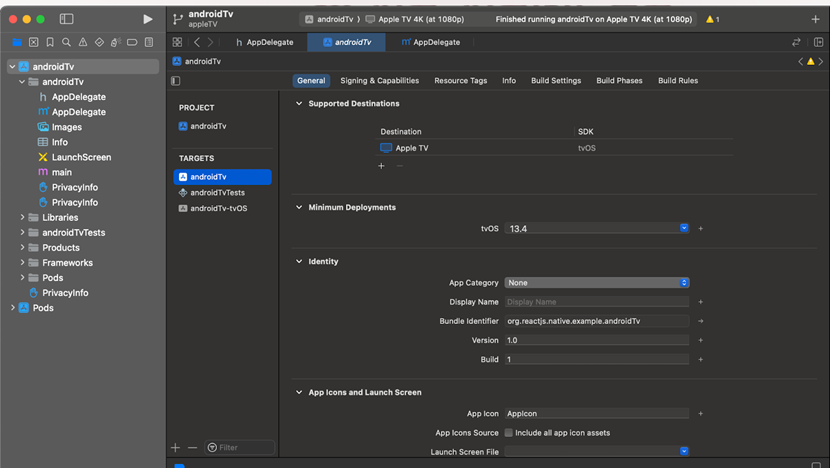Open the main file in navigator
Viewport: 830px width, 468px height.
(61, 172)
